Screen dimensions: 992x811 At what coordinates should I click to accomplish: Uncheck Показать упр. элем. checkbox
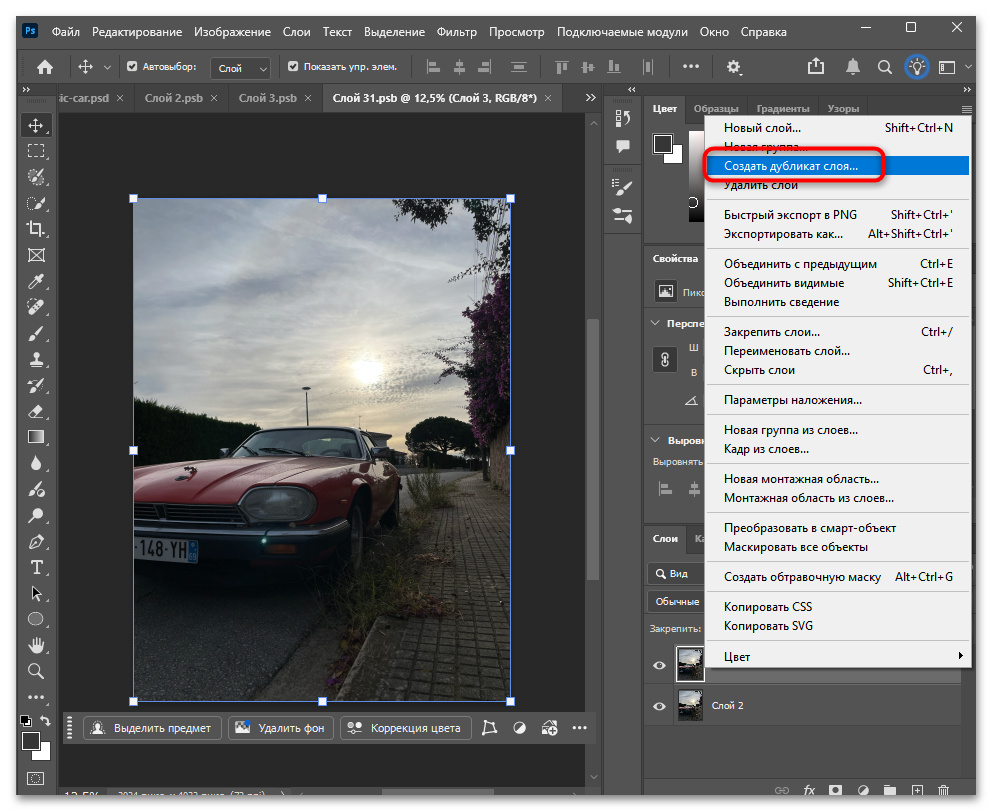point(293,67)
